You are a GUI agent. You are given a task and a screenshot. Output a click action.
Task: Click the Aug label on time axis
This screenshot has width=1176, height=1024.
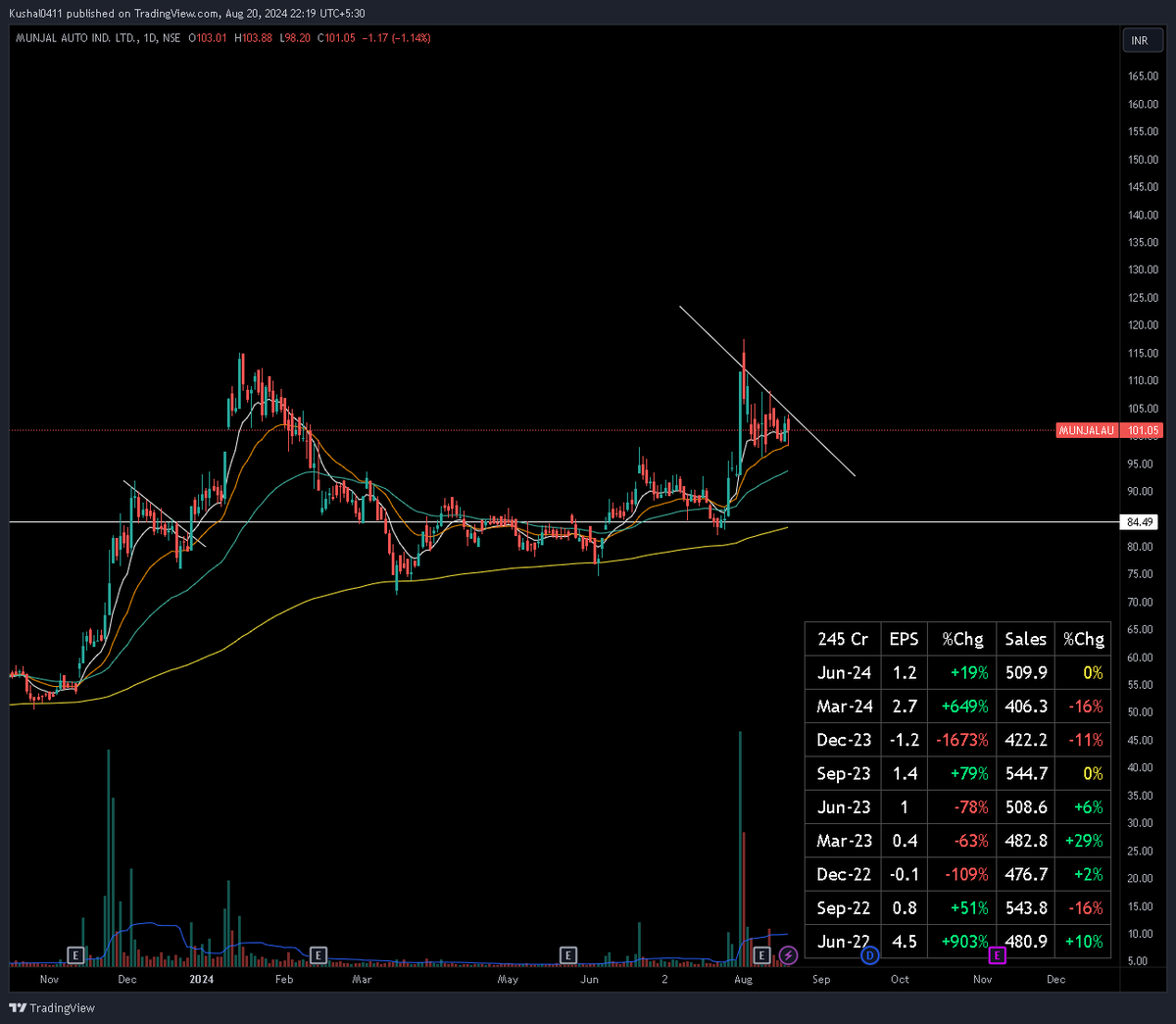click(743, 979)
